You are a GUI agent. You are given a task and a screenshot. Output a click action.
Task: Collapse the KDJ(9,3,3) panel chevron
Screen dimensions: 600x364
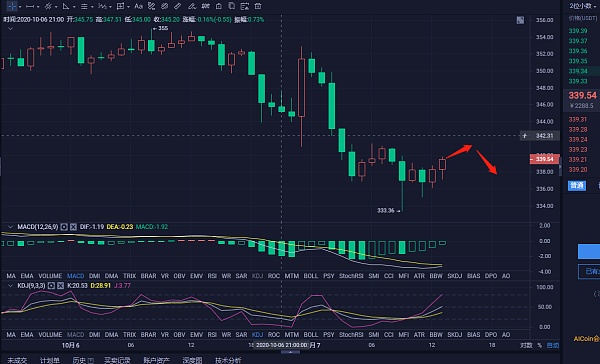(x=10, y=286)
